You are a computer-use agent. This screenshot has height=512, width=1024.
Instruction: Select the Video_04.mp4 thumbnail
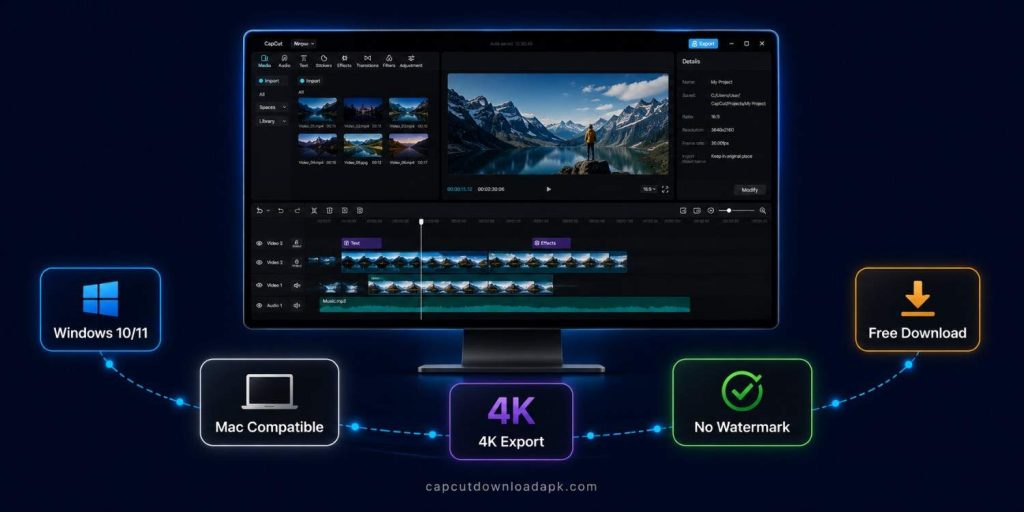[x=317, y=145]
